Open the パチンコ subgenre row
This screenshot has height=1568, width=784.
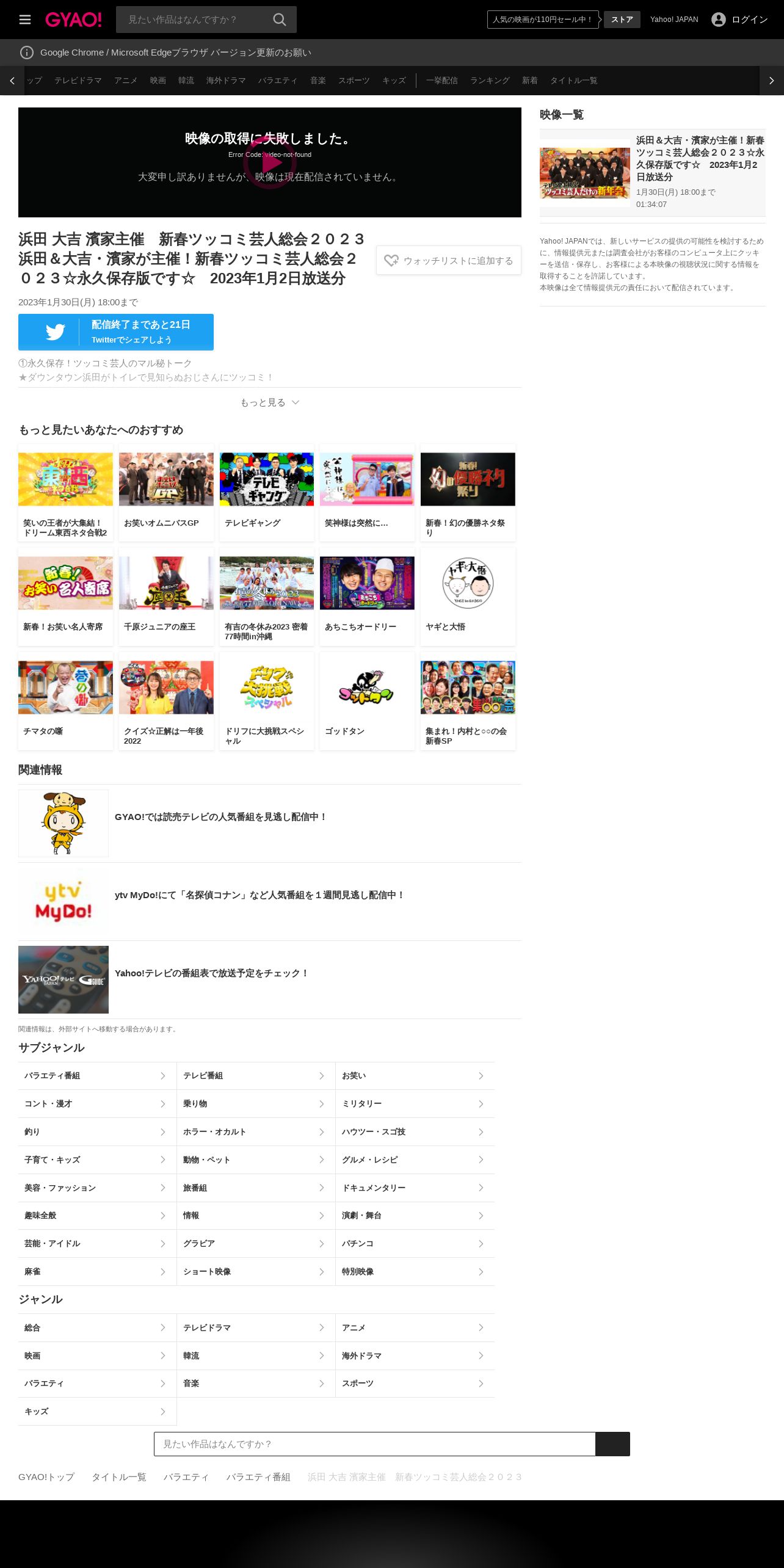415,1244
